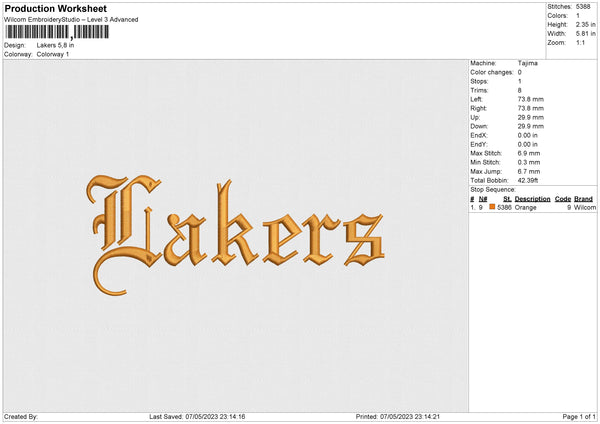
Task: Click the Stitches value '5388'
Action: pyautogui.click(x=583, y=7)
